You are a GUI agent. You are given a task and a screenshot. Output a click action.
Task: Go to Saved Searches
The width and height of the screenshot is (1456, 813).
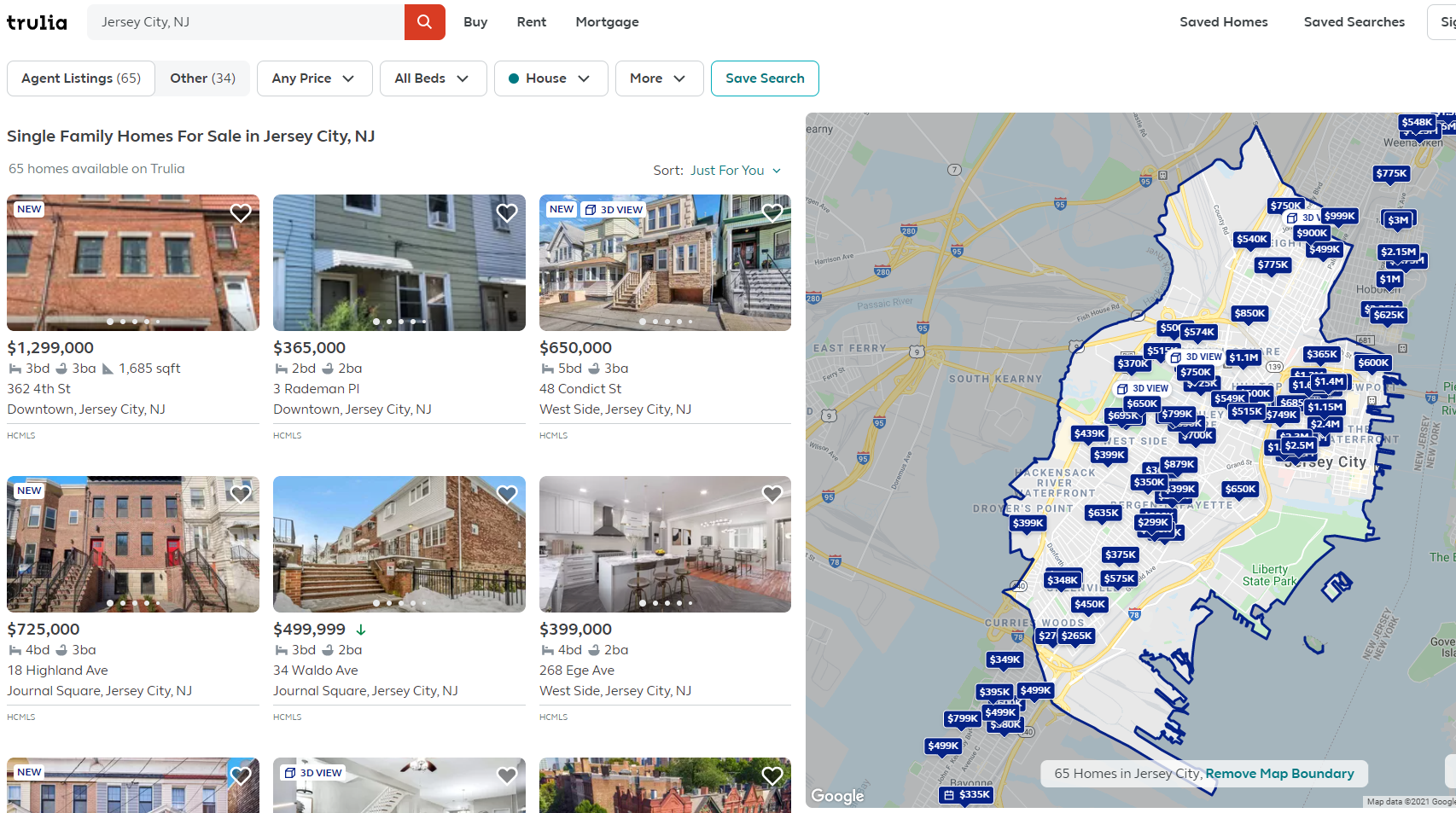[1354, 22]
